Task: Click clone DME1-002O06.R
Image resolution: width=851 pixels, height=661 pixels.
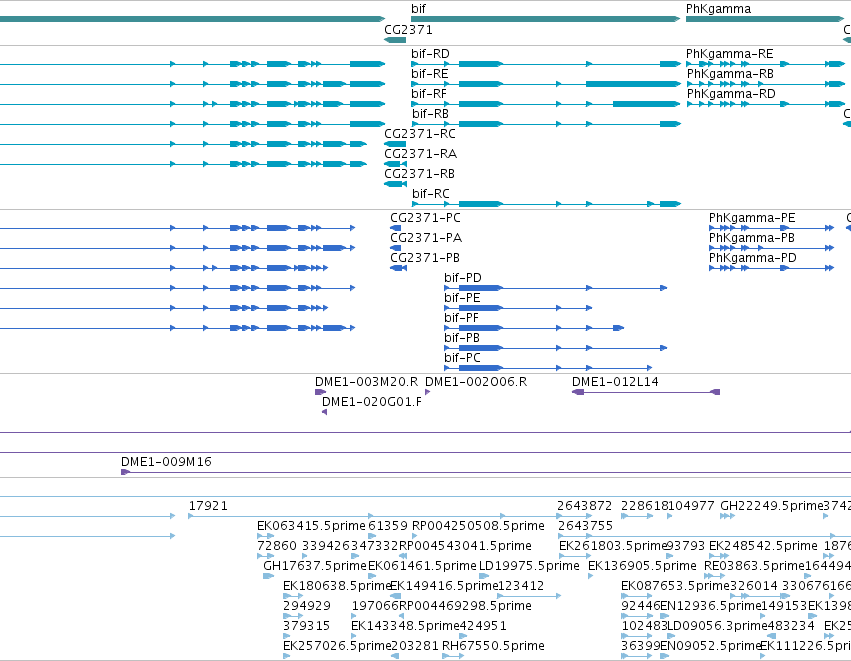Action: [476, 382]
